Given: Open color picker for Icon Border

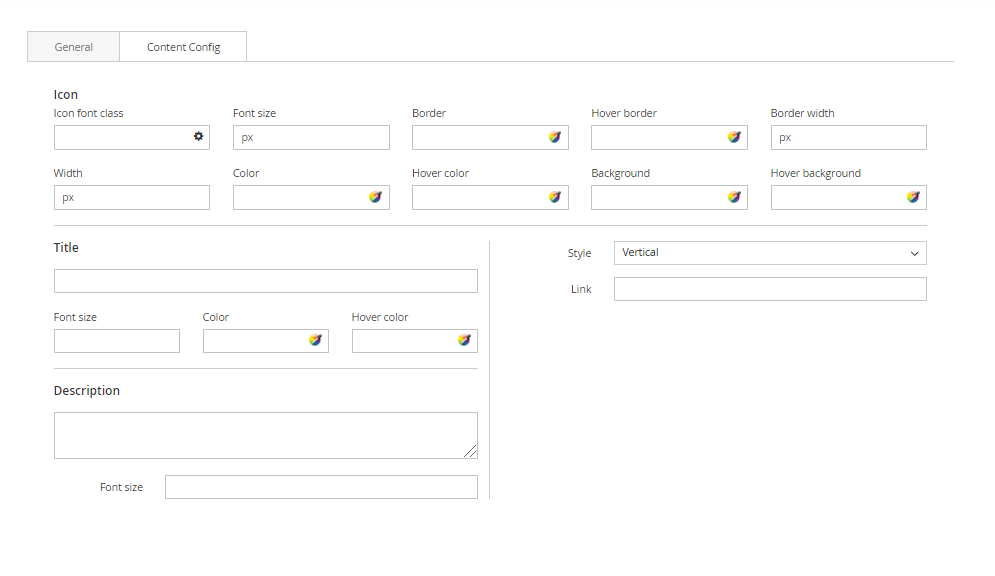Looking at the screenshot, I should [554, 137].
